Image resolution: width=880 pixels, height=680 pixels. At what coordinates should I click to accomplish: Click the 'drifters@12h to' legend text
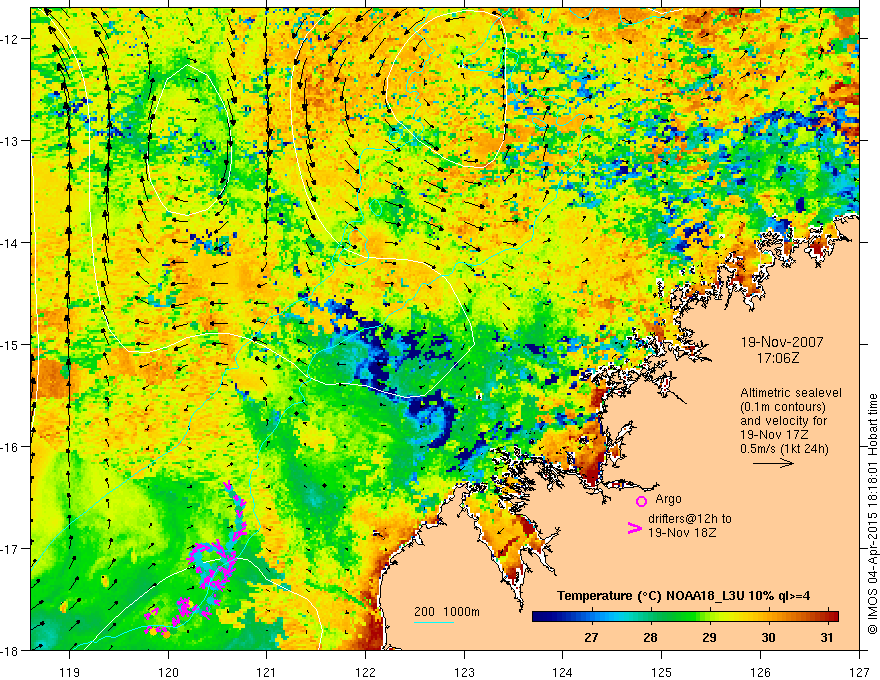coord(690,518)
